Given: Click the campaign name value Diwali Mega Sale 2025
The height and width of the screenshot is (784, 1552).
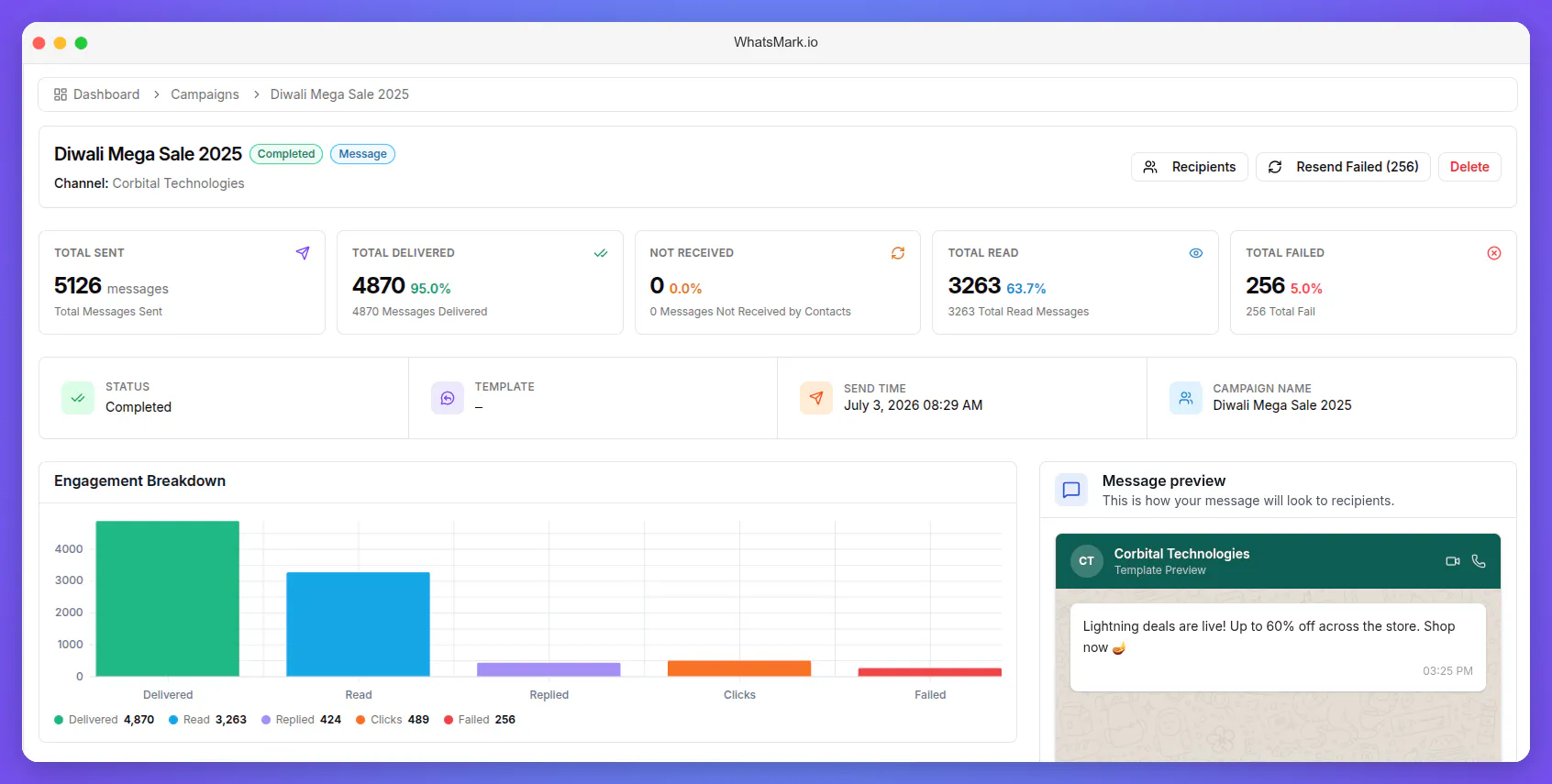Looking at the screenshot, I should pos(1282,405).
